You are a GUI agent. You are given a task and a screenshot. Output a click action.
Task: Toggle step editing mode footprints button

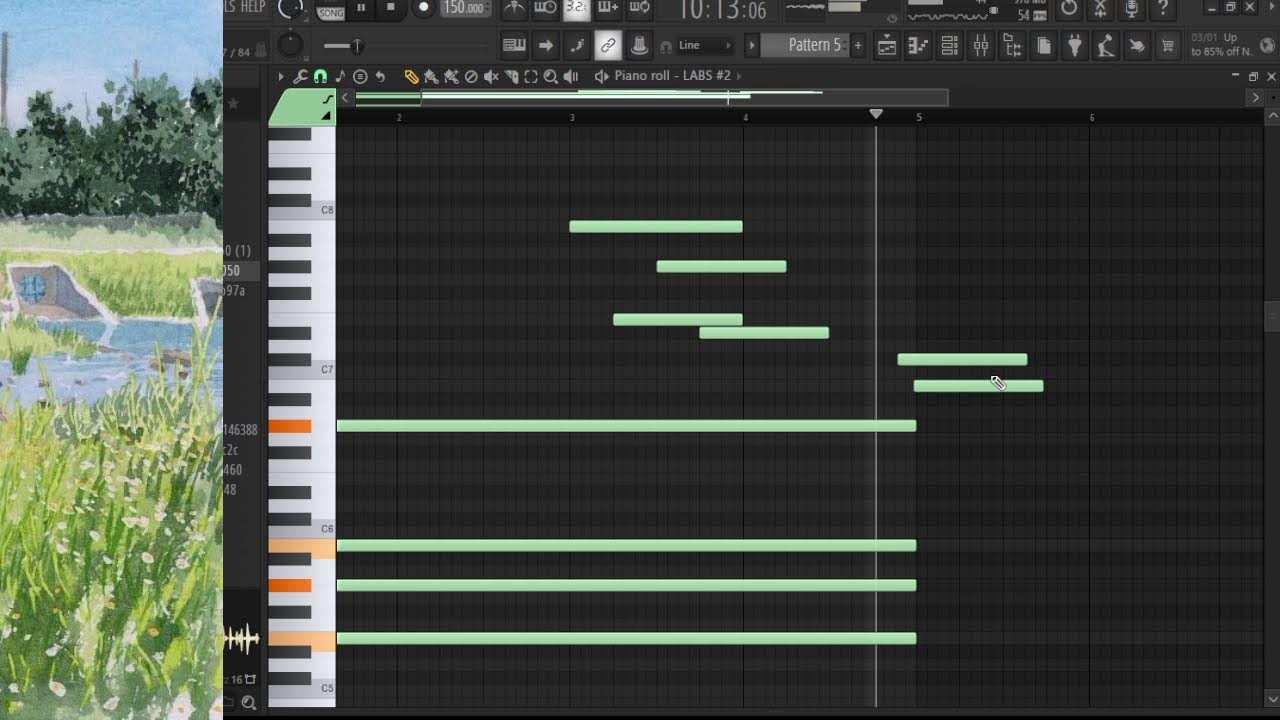click(x=576, y=45)
